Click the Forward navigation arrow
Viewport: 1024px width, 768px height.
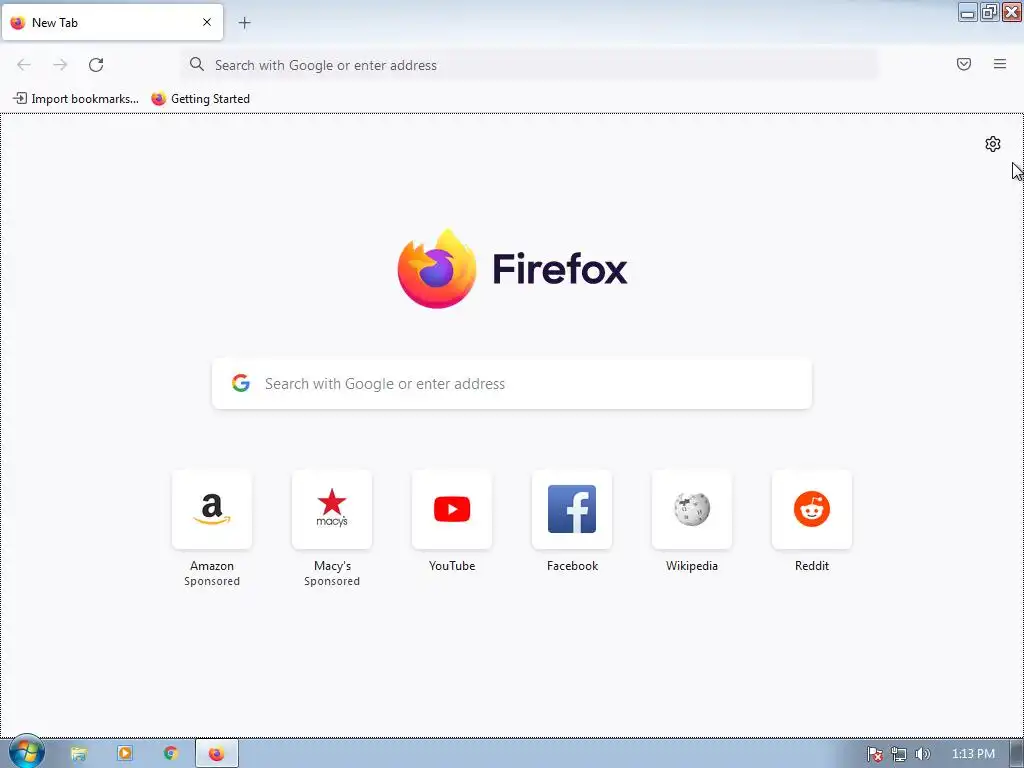click(x=60, y=65)
